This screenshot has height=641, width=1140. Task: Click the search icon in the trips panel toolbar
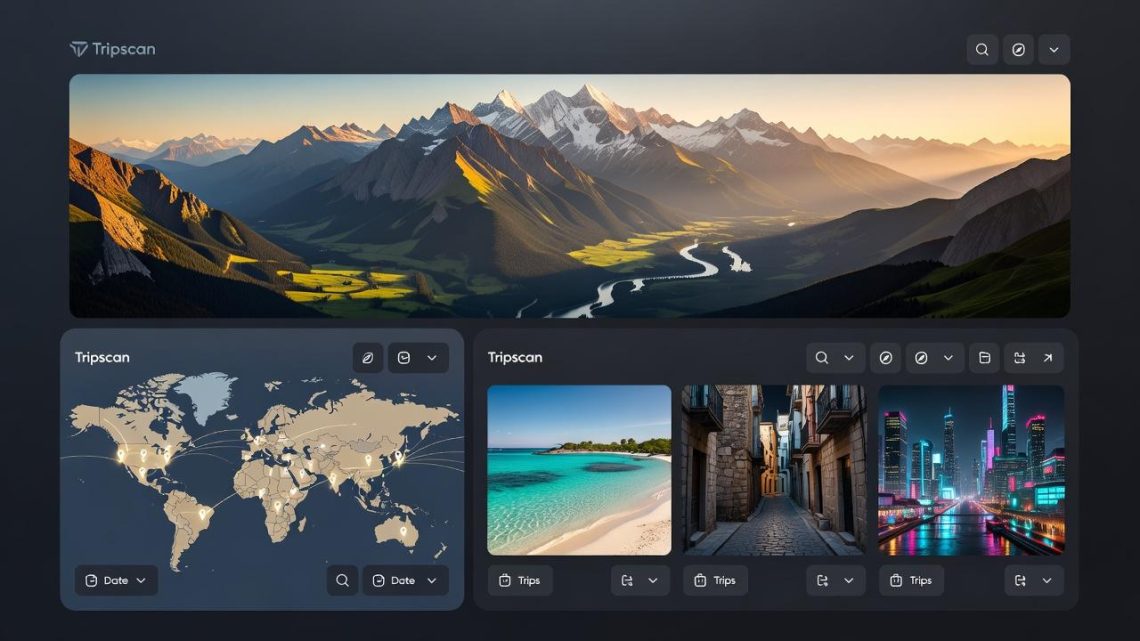pos(822,358)
